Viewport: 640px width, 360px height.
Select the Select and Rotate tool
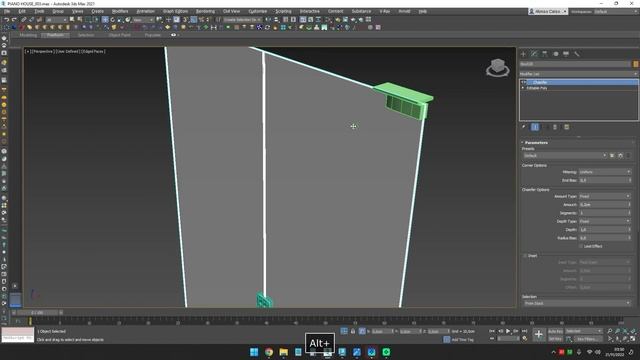tap(113, 20)
